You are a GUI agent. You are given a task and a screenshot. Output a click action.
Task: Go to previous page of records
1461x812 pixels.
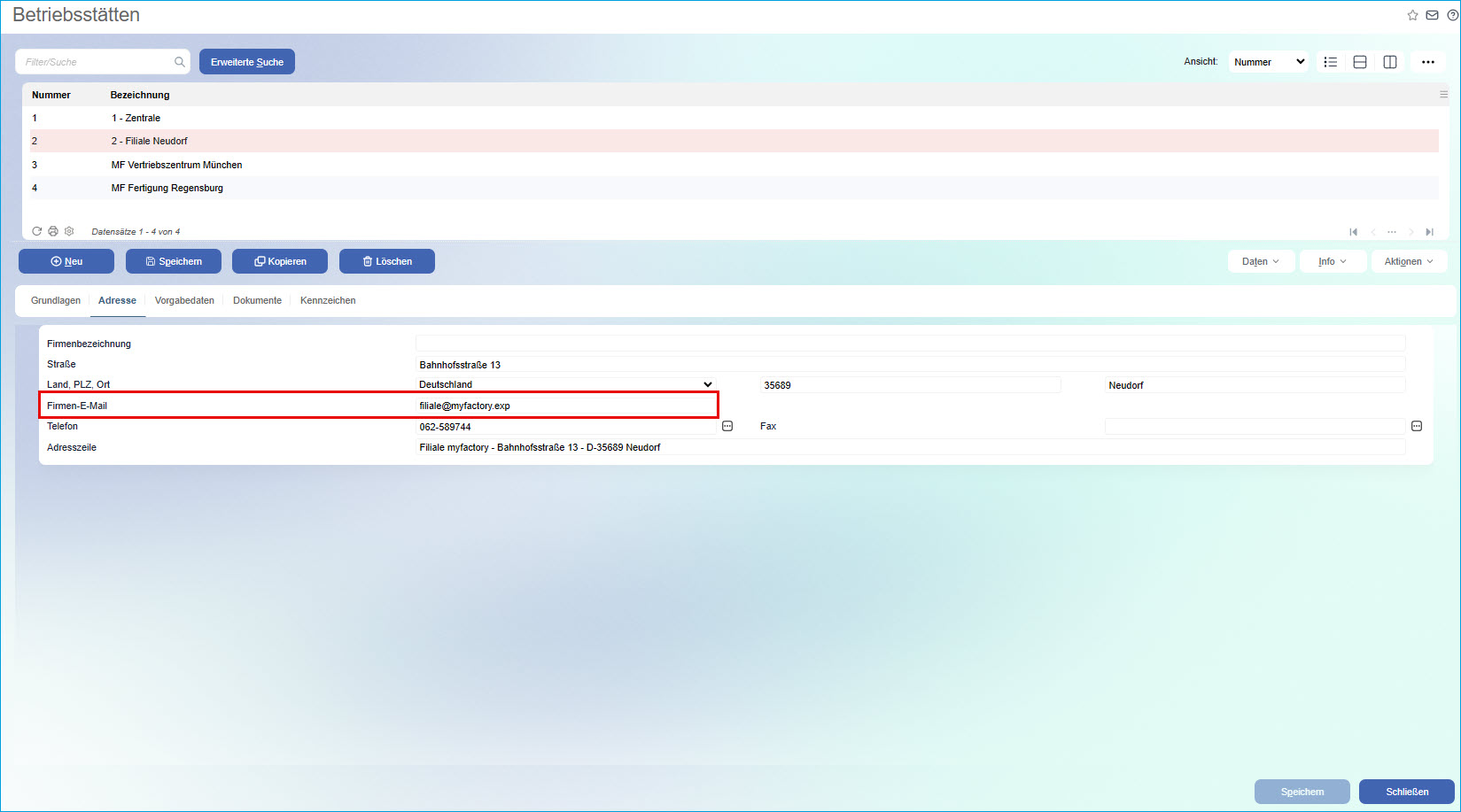[1373, 232]
